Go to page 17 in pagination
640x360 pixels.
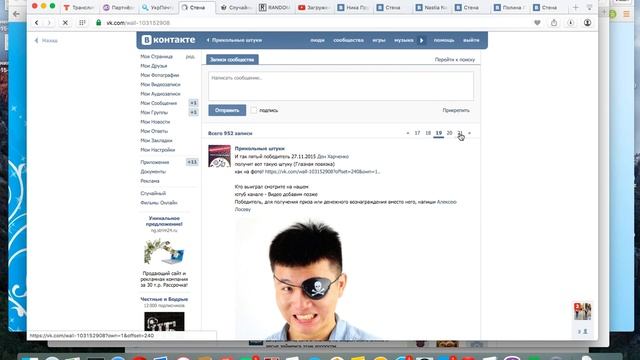[417, 133]
